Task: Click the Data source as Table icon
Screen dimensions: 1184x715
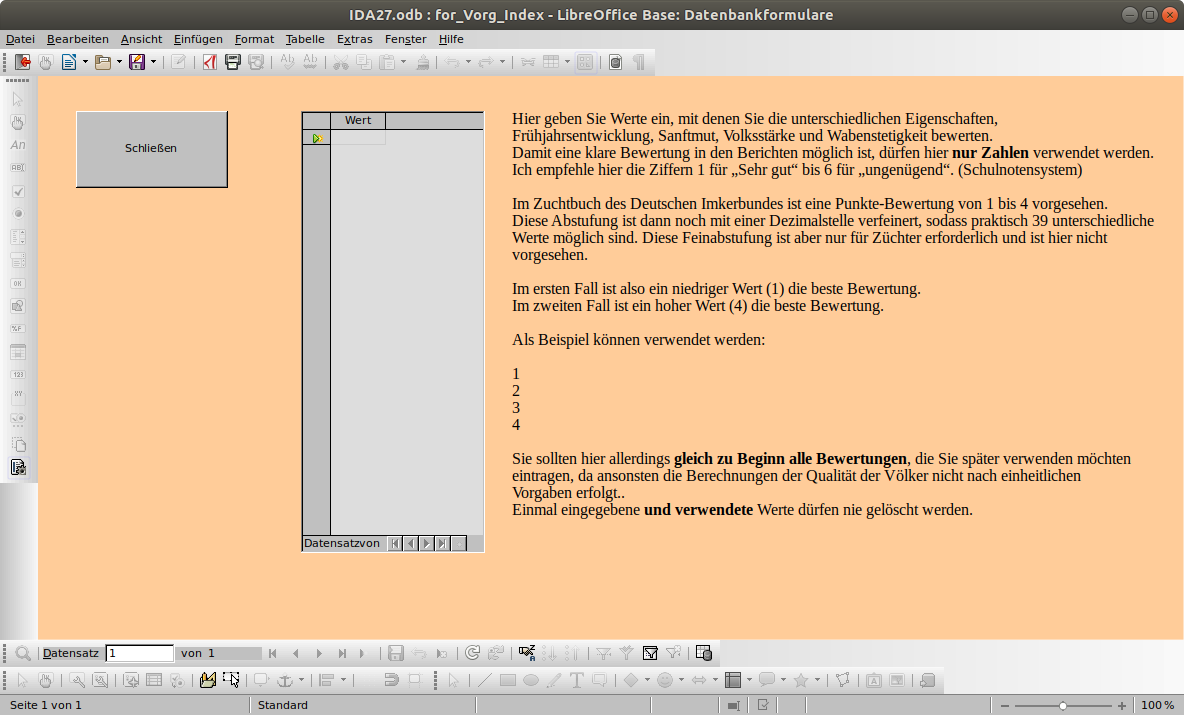Action: 704,653
